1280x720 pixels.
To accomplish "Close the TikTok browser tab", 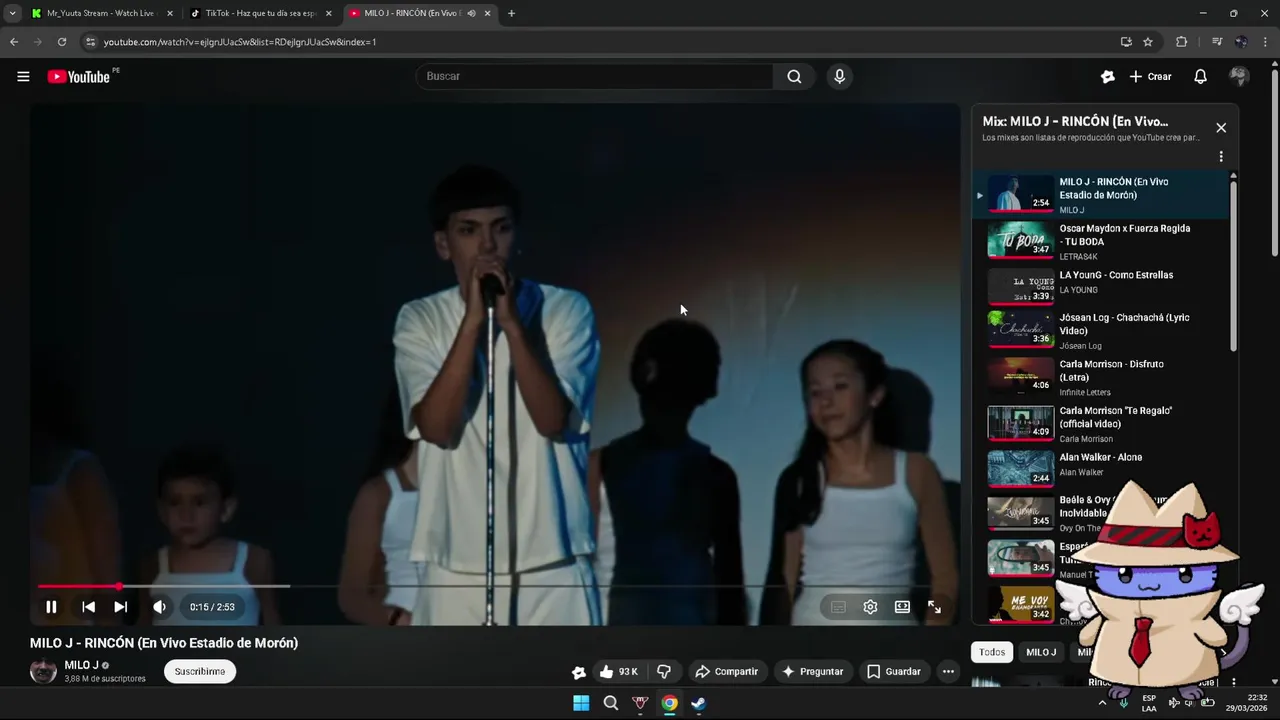I will (x=328, y=13).
